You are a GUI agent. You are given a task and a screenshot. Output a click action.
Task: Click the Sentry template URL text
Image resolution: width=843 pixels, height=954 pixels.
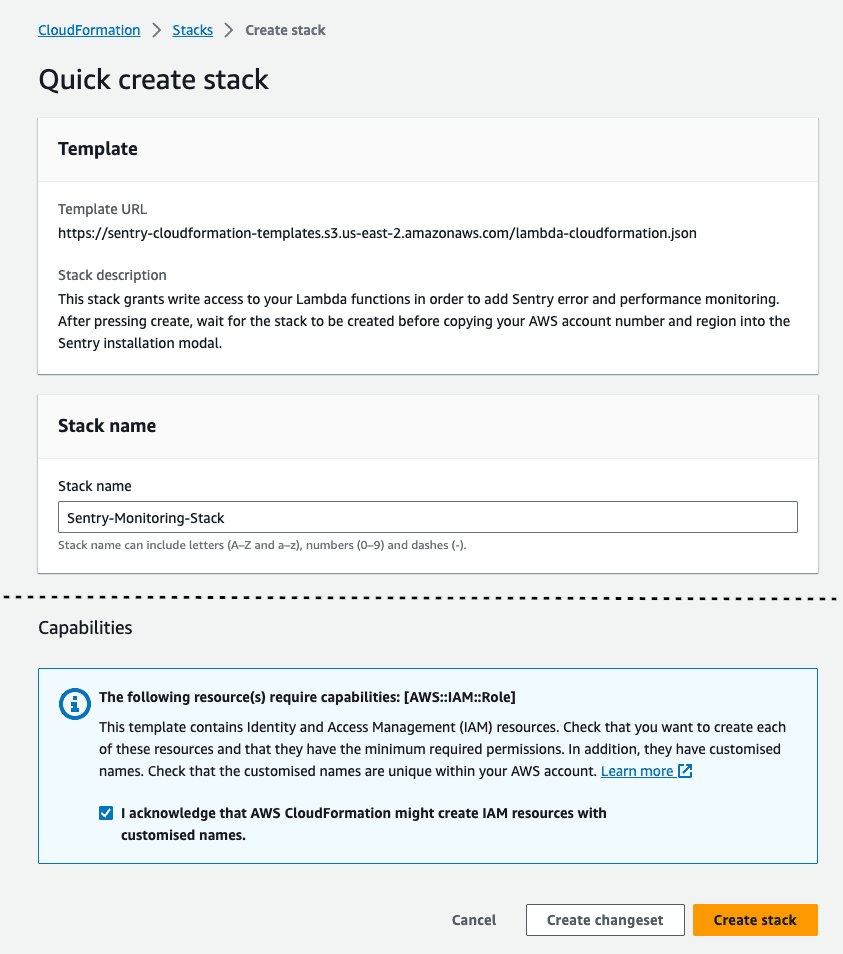click(377, 233)
